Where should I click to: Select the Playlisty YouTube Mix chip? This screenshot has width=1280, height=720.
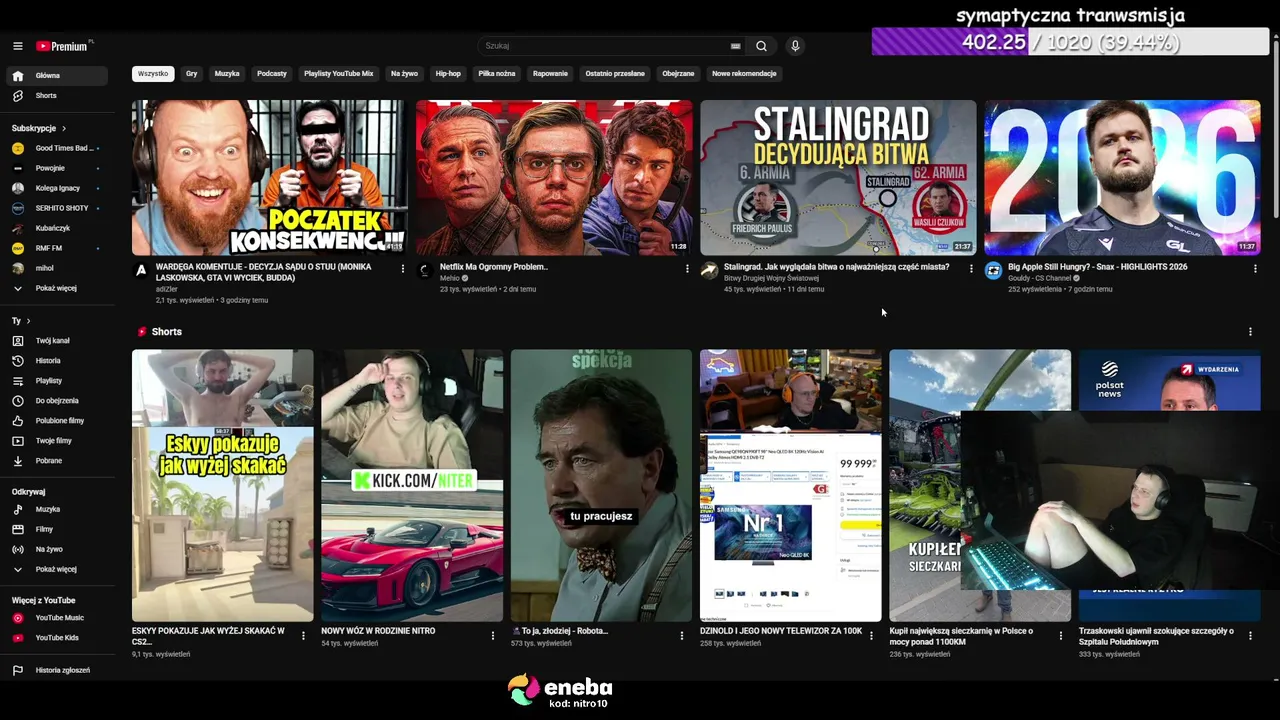339,74
